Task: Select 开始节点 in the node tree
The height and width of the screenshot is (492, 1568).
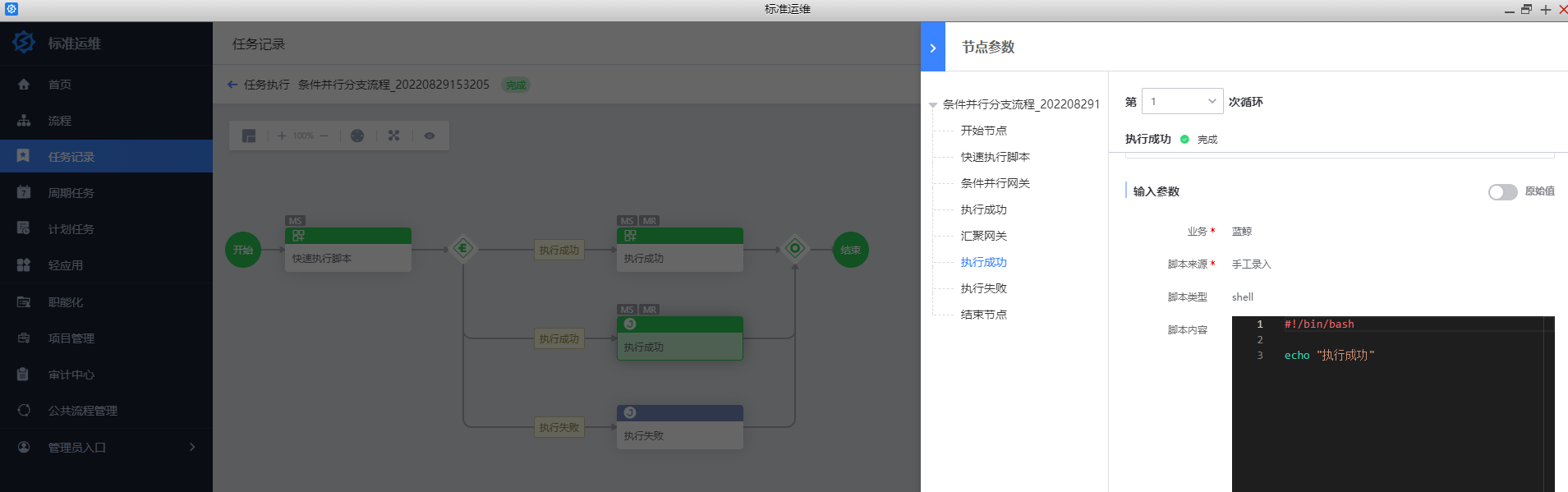Action: [x=984, y=131]
